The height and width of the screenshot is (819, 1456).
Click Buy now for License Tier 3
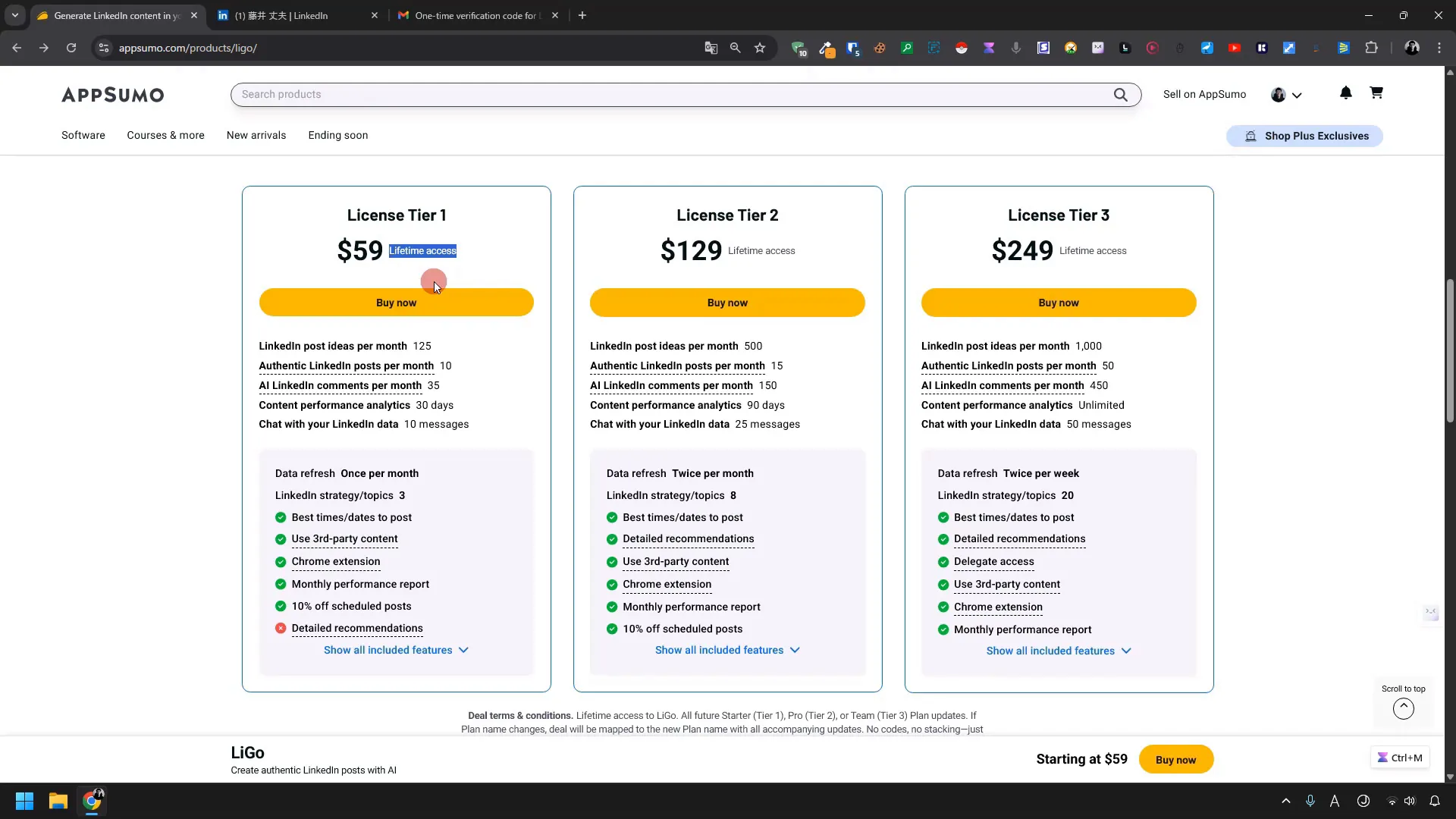coord(1059,303)
